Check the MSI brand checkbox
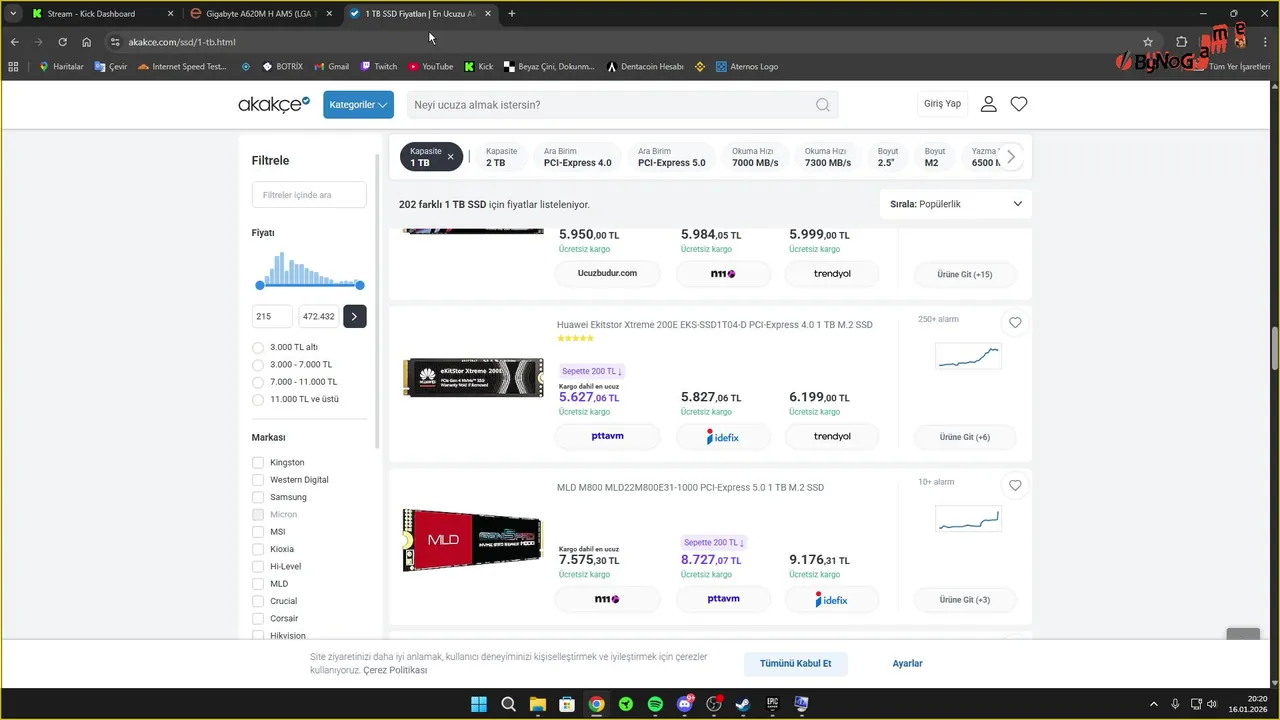This screenshot has height=720, width=1280. [258, 532]
